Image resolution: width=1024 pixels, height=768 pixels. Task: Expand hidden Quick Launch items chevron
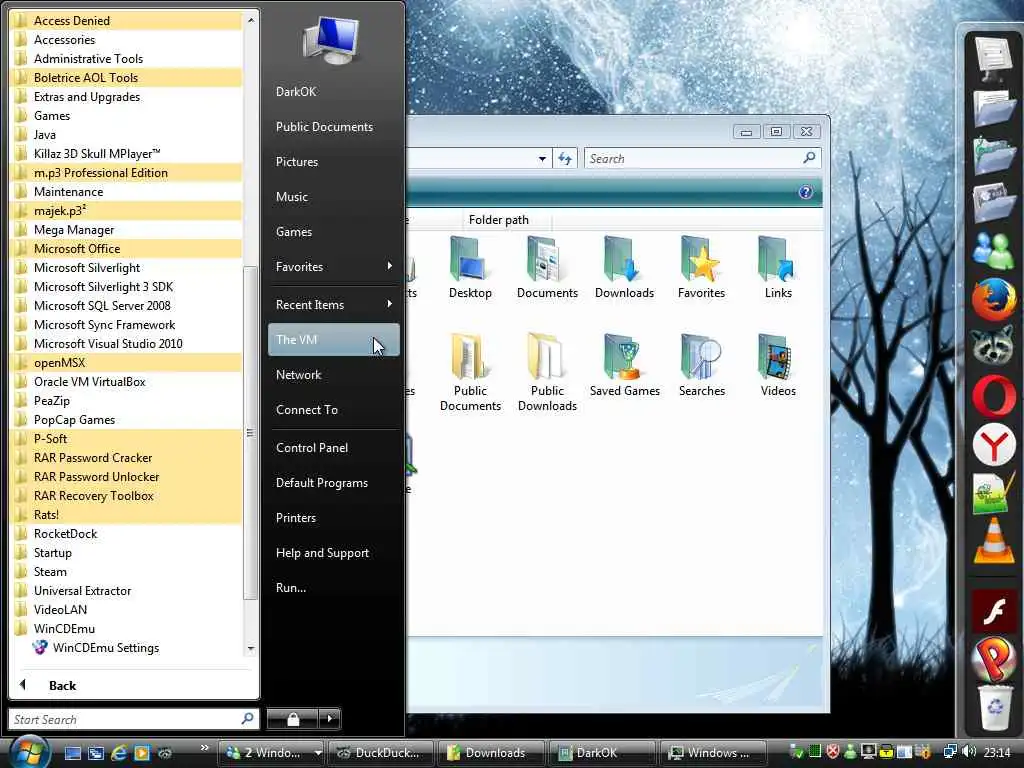point(205,748)
